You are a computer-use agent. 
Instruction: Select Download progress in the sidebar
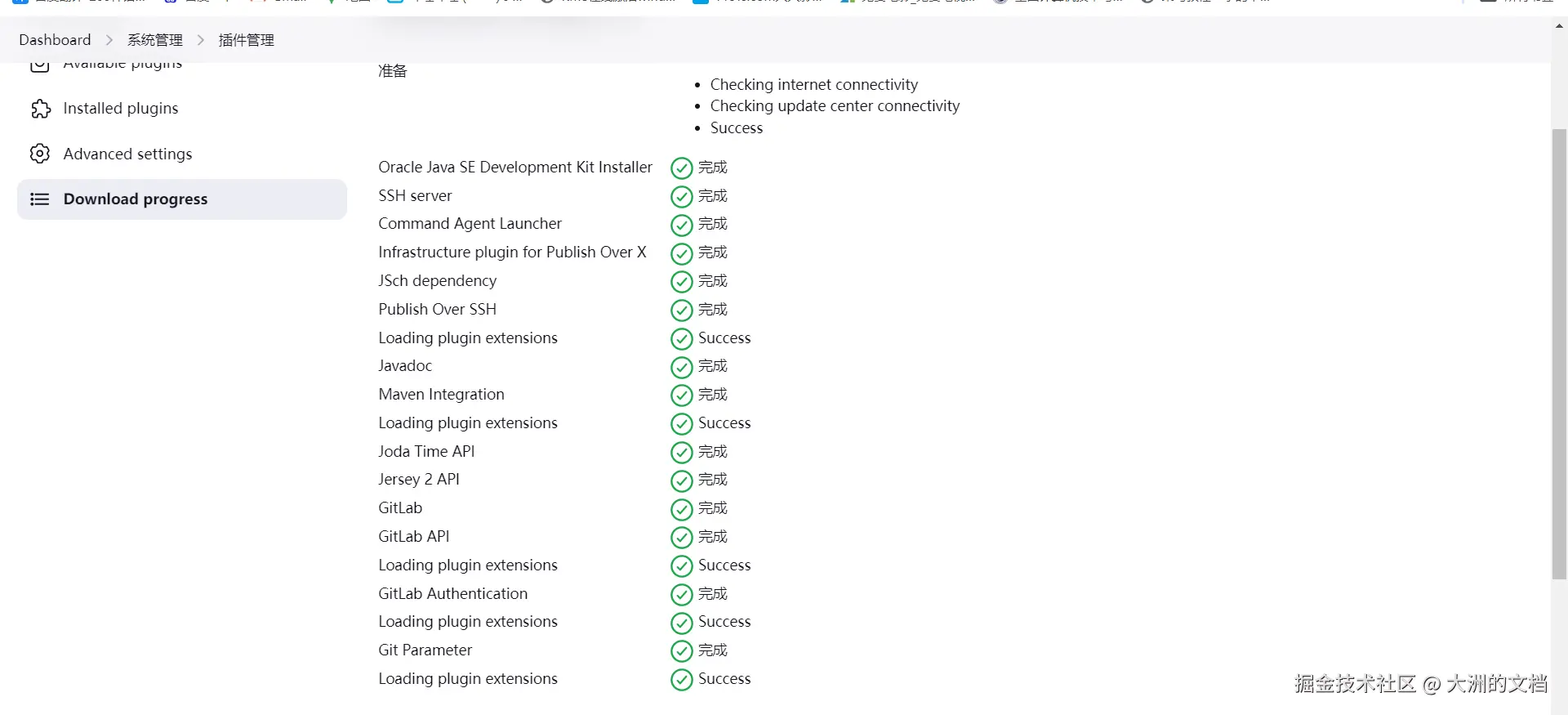click(135, 199)
